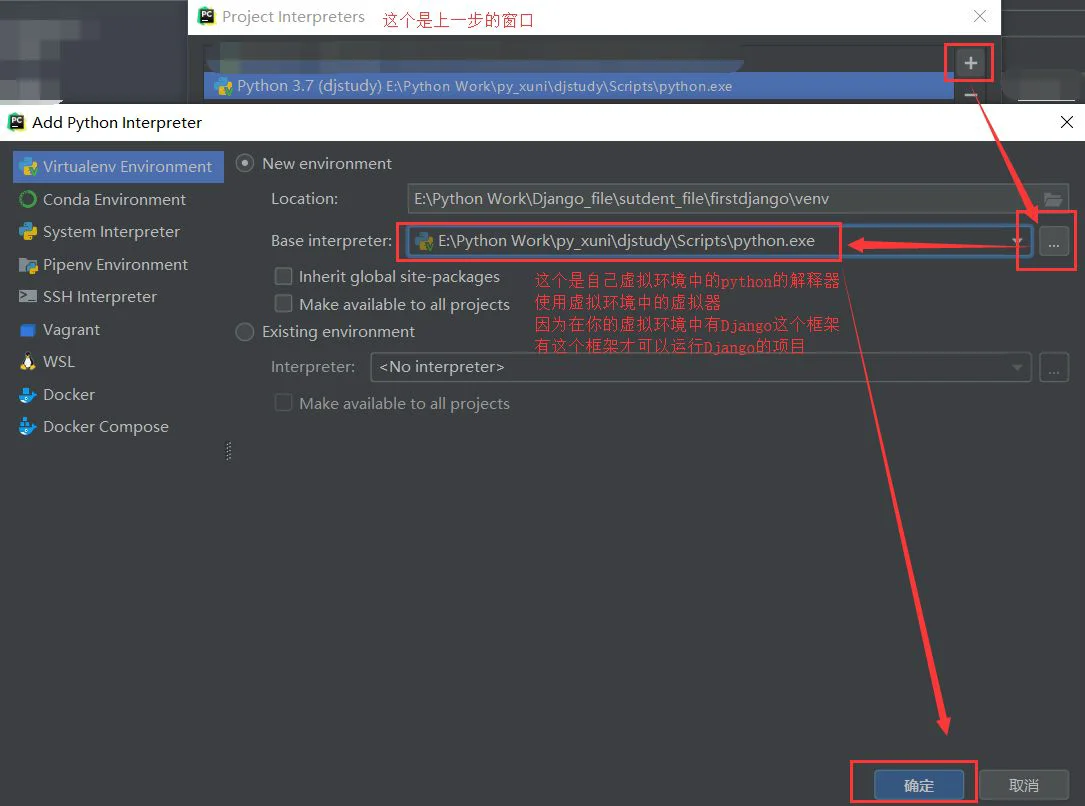Image resolution: width=1085 pixels, height=806 pixels.
Task: Click the Conda green circle icon
Action: (x=28, y=199)
